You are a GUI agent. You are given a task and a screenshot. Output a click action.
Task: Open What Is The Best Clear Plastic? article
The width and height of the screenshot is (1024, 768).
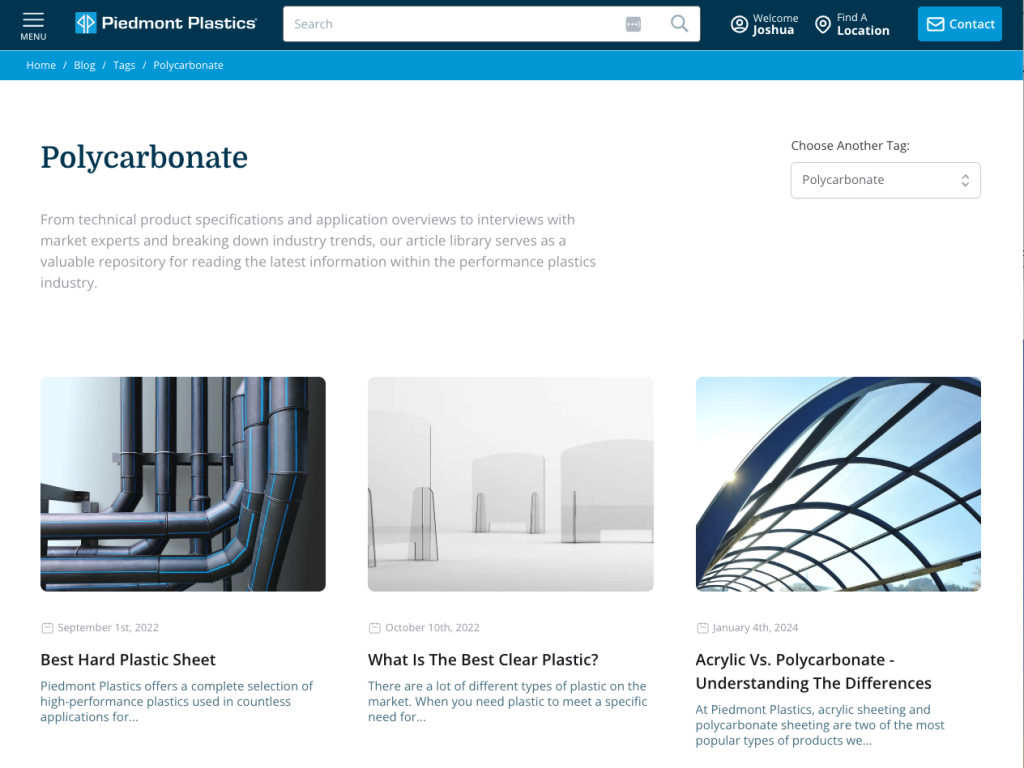(483, 660)
